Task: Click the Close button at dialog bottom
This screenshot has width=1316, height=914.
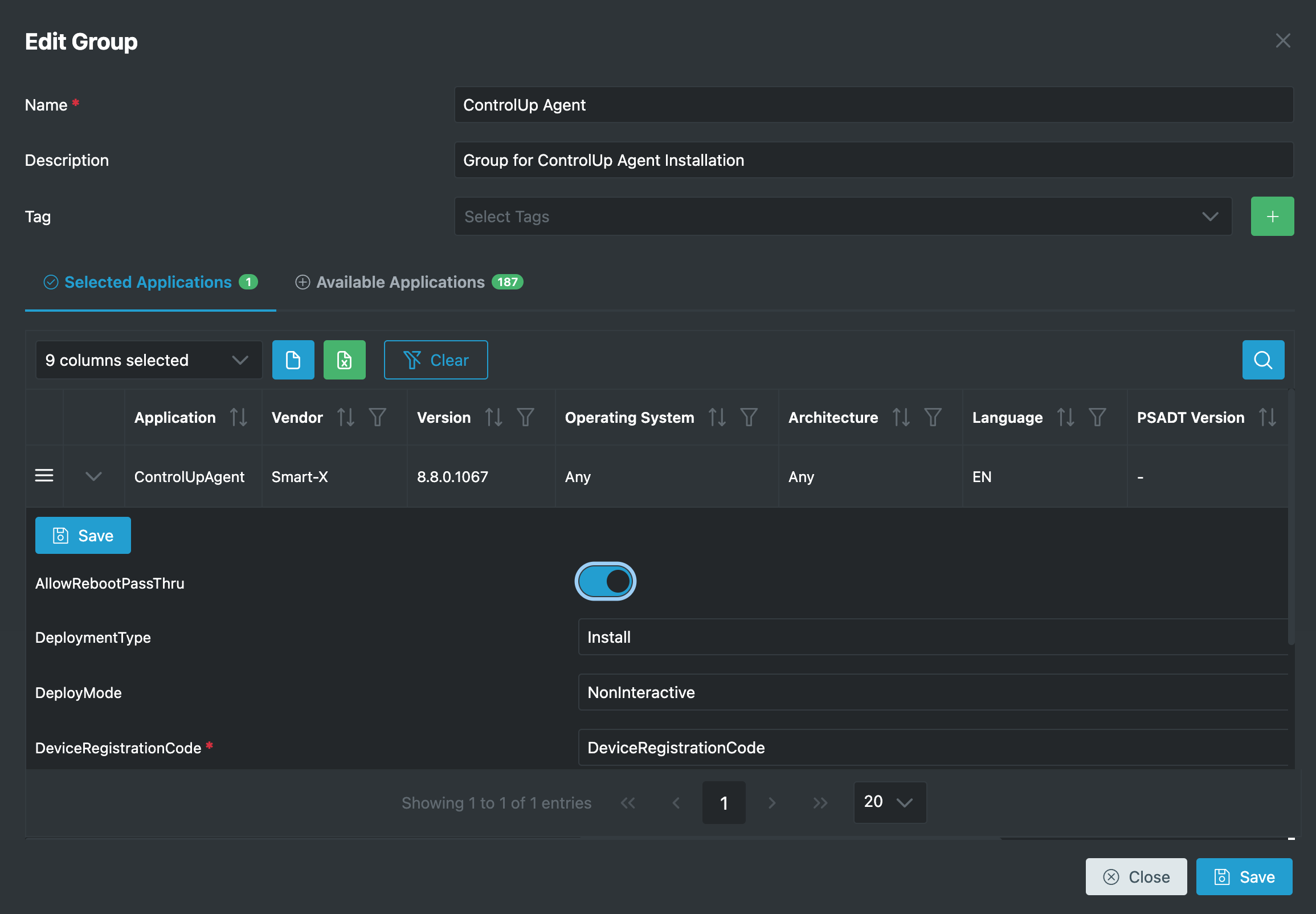Action: tap(1135, 877)
